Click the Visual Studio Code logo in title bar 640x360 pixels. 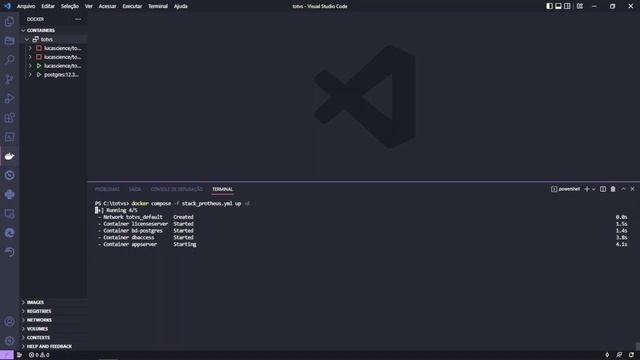(7, 6)
